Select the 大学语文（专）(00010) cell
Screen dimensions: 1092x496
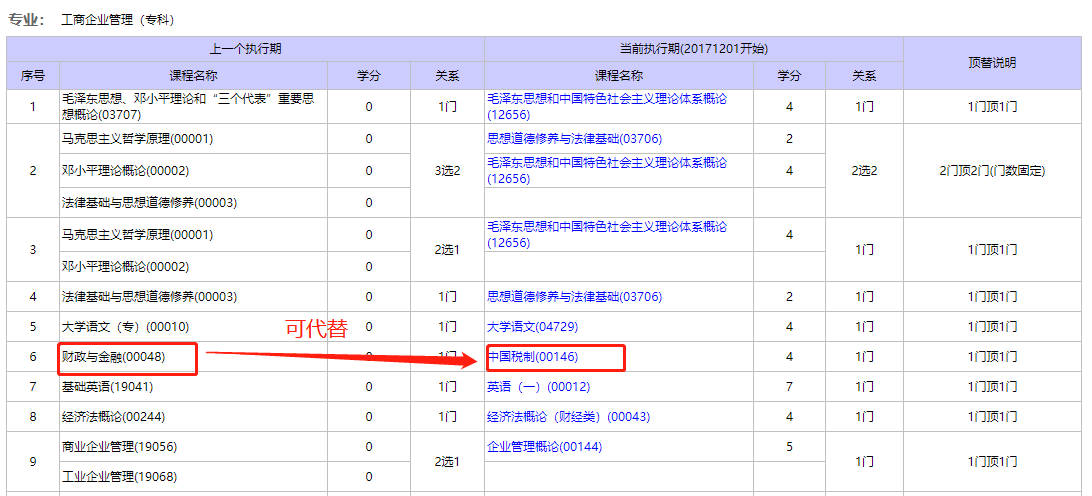[125, 326]
